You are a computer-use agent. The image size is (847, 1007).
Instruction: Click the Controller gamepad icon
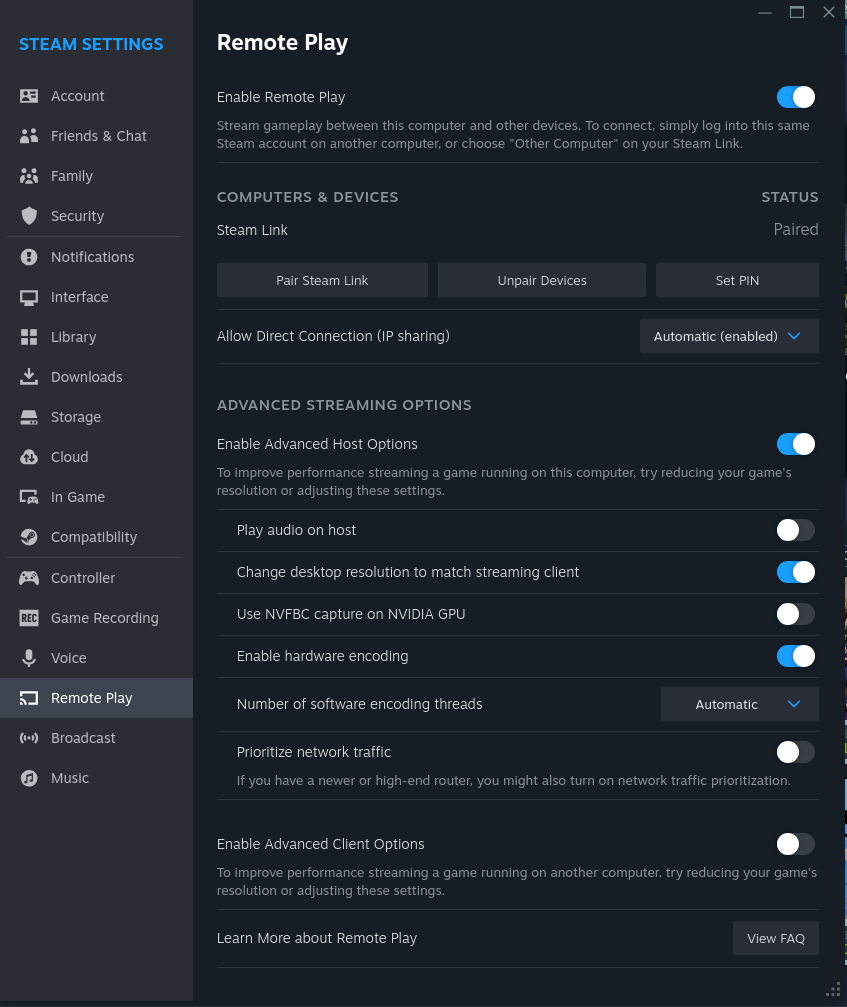29,578
